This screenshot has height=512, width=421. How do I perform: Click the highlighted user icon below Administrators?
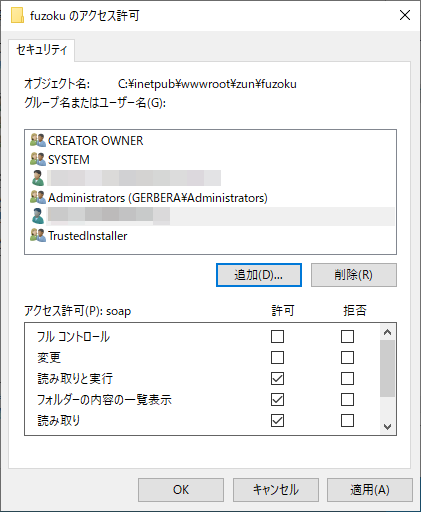click(x=38, y=216)
